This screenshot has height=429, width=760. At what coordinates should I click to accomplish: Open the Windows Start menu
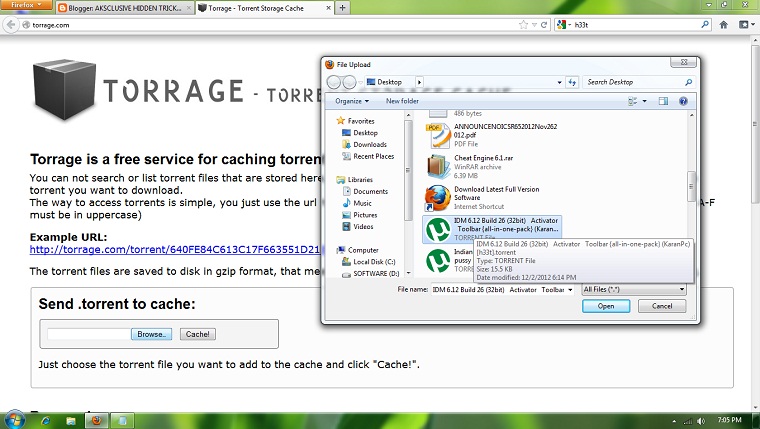coord(14,420)
